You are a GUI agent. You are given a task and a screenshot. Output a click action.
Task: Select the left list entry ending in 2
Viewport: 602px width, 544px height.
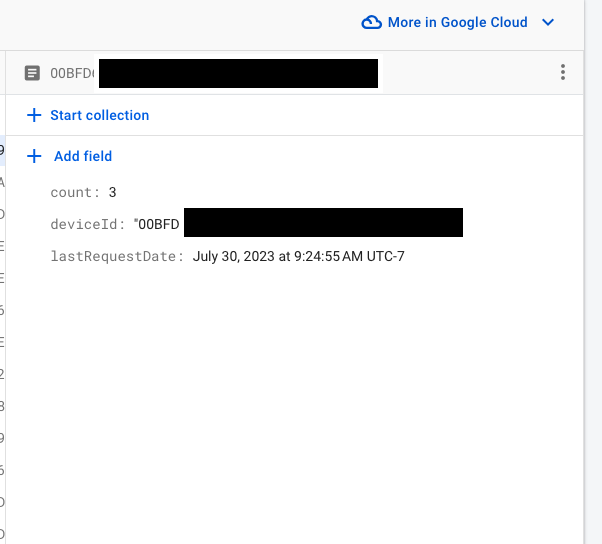2,374
